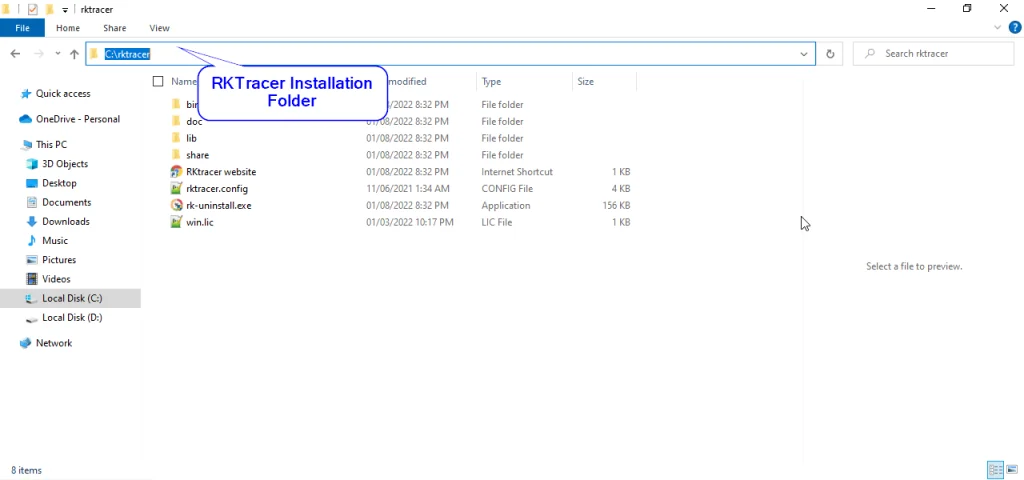Select the RKtracer website name text
The width and height of the screenshot is (1024, 480).
pos(221,172)
